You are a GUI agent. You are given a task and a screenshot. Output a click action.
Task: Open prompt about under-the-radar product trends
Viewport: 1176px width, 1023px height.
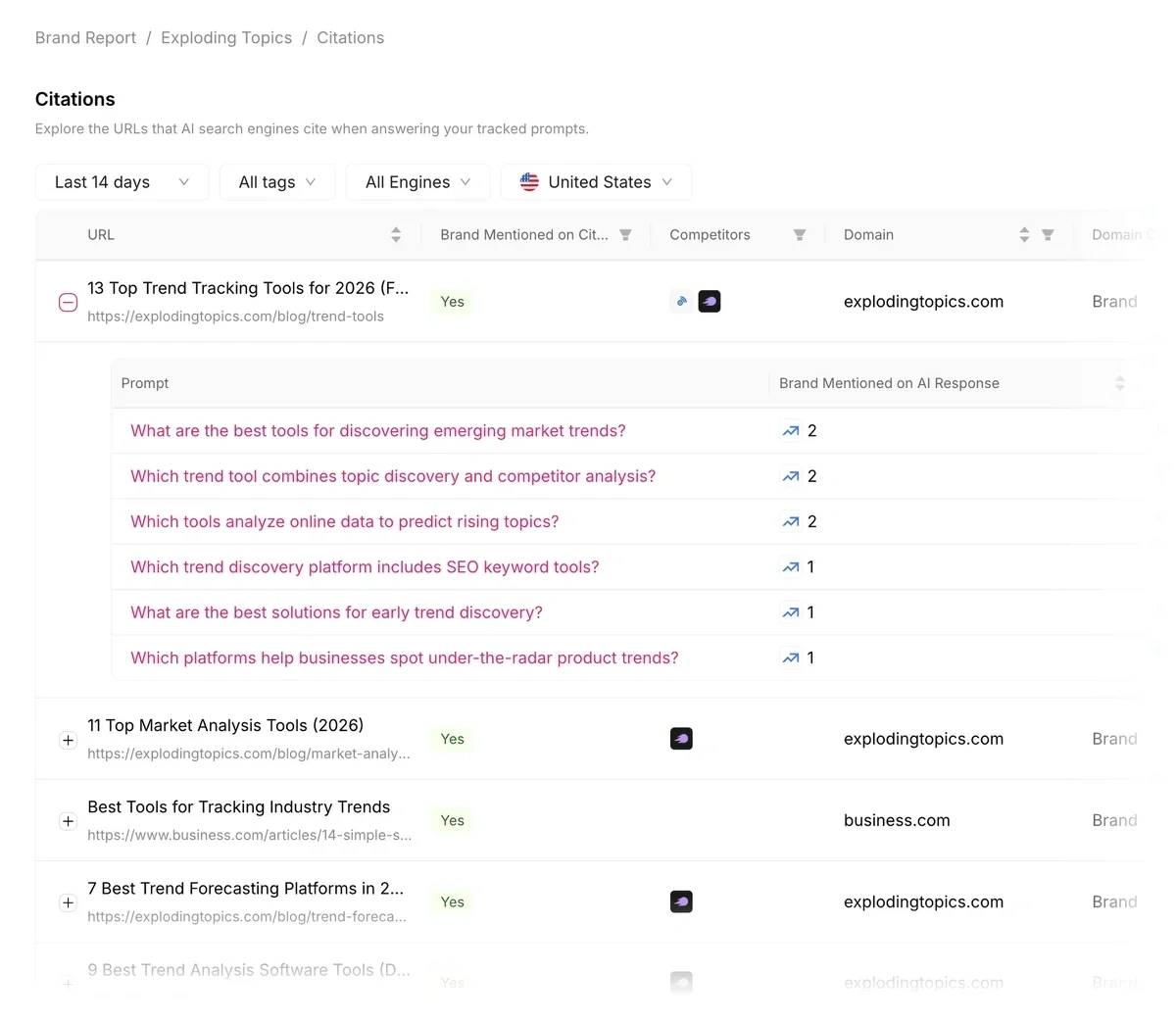click(405, 658)
